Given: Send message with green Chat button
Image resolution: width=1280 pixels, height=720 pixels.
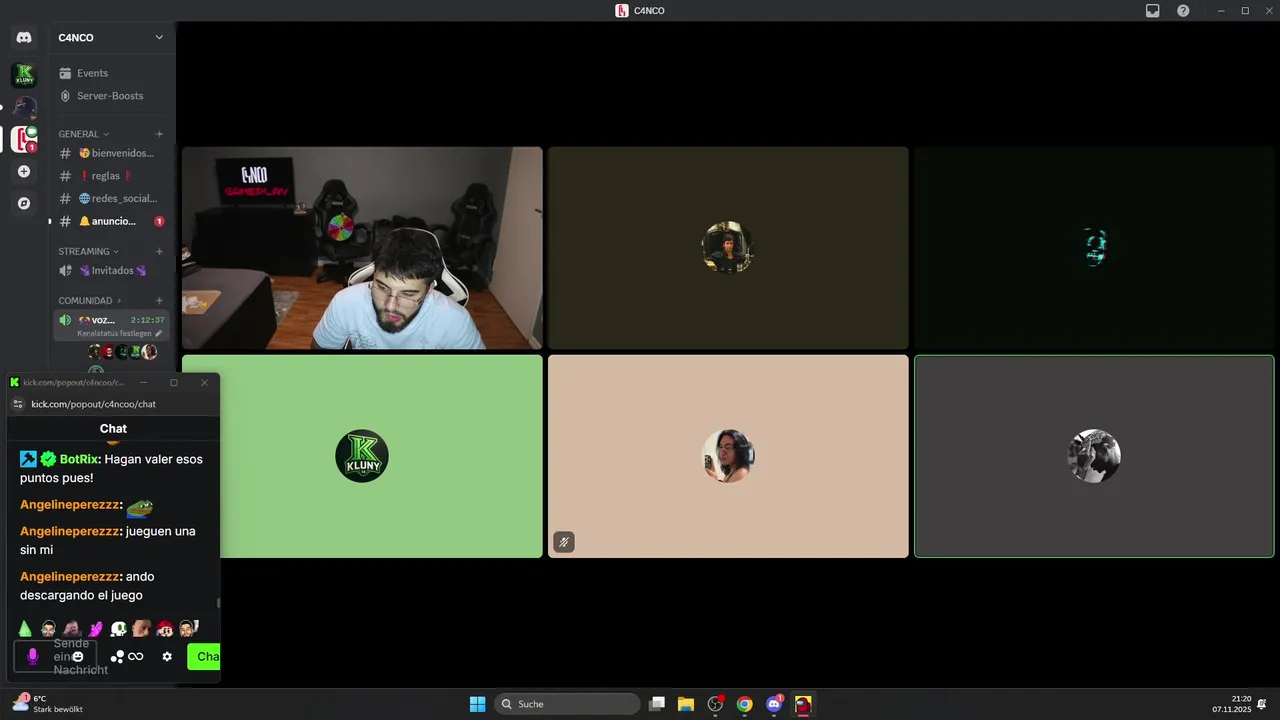Looking at the screenshot, I should click(x=204, y=656).
